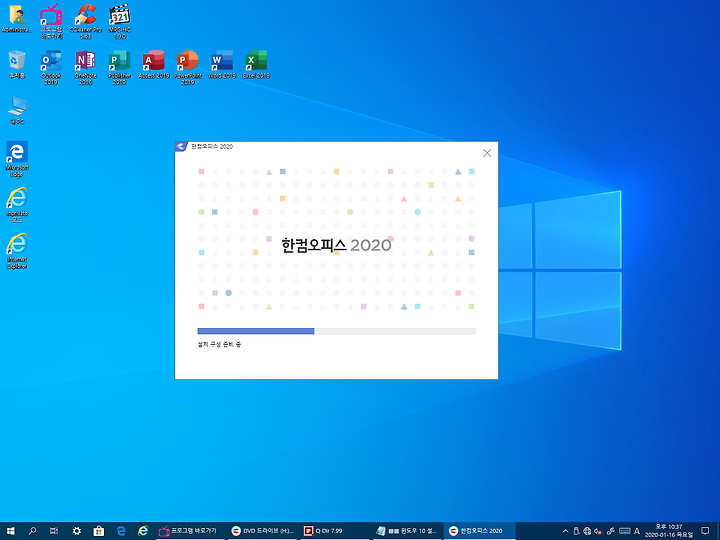This screenshot has height=540, width=720.
Task: Click the USB safely remove tray icon
Action: point(576,531)
